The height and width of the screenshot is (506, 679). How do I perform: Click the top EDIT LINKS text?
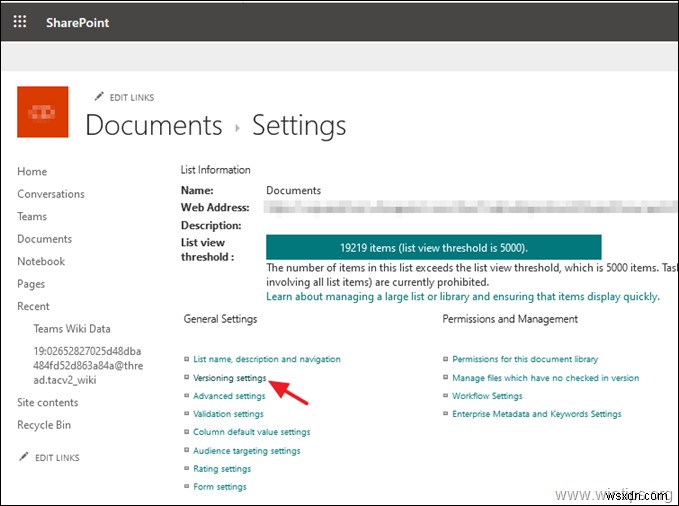132,97
